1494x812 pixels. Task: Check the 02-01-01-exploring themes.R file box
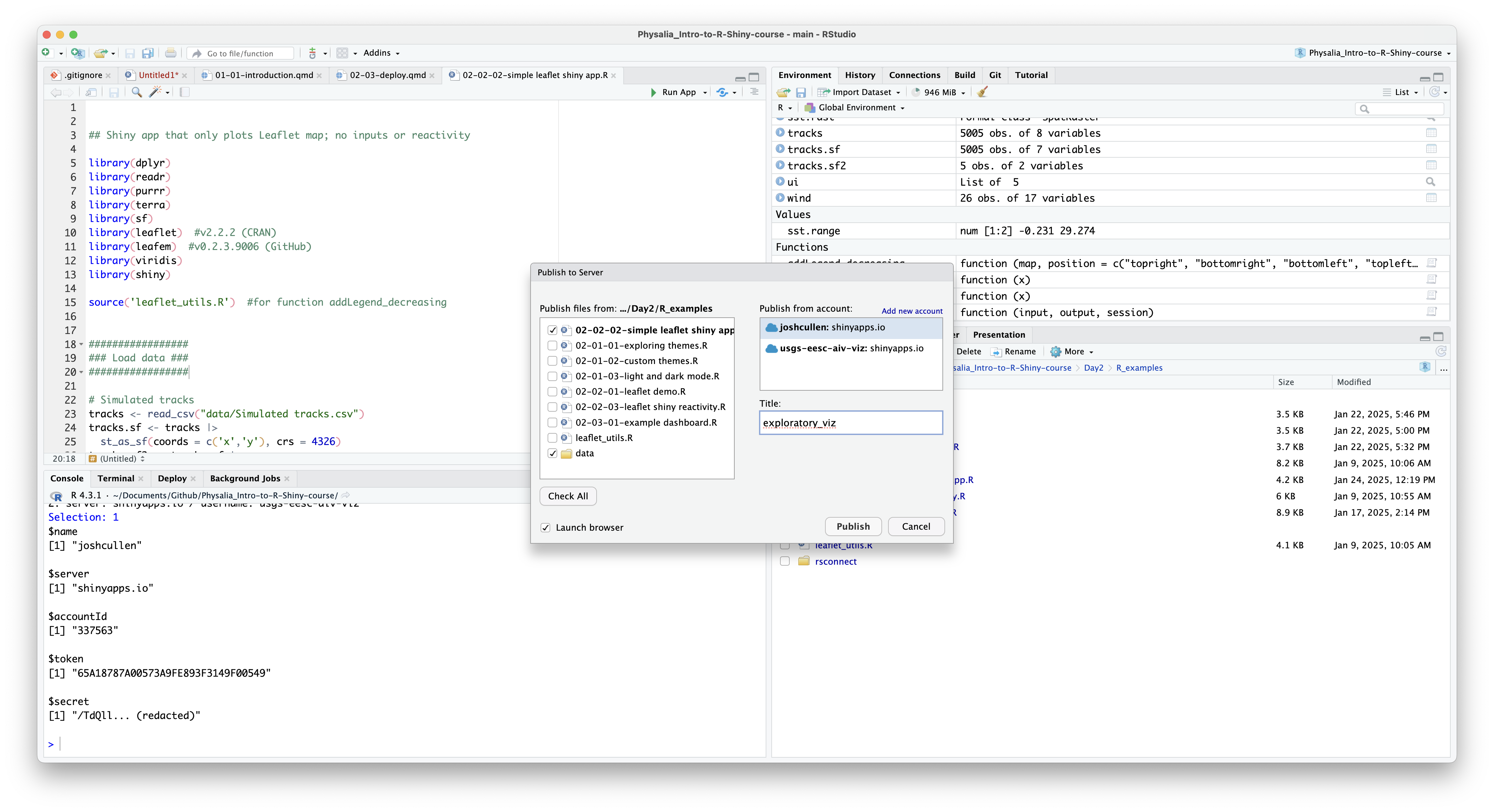pos(552,345)
